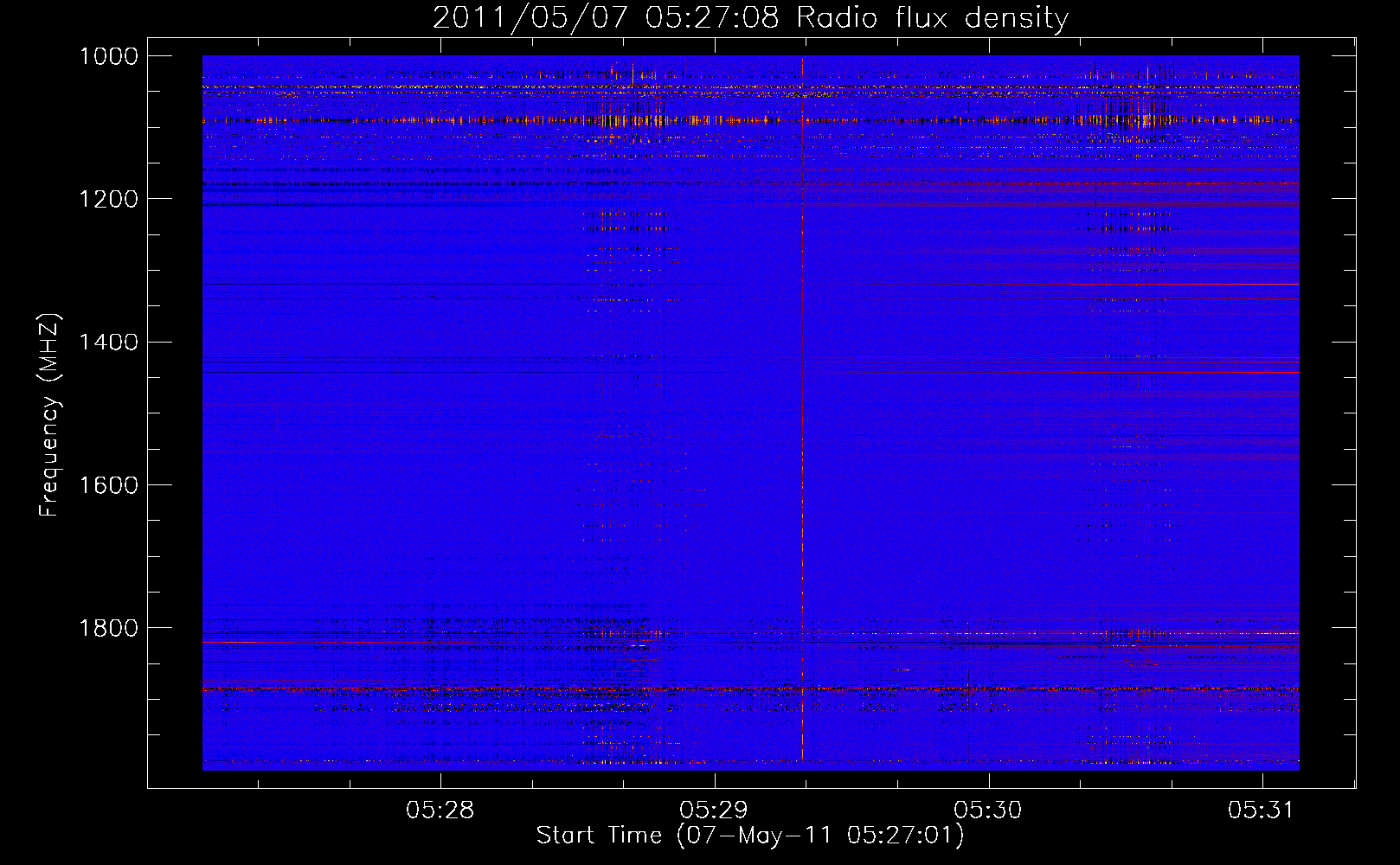Select the 1400 frequency tick label
The height and width of the screenshot is (865, 1400).
coord(109,342)
